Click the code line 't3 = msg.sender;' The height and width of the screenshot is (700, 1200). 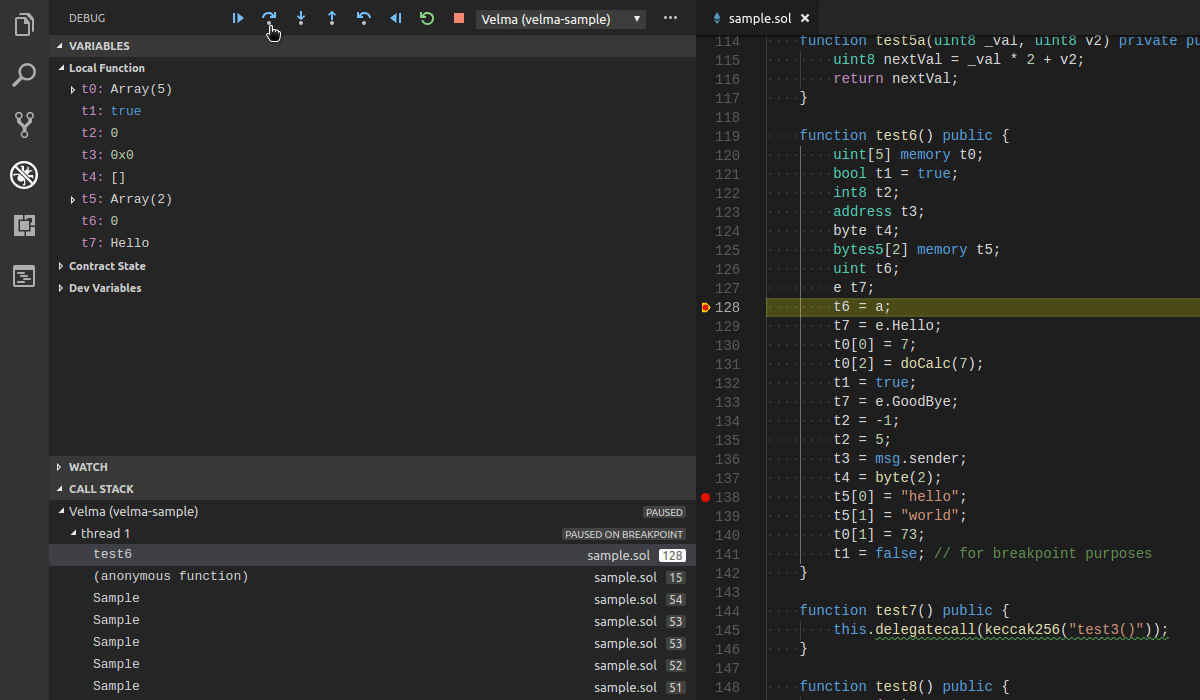pyautogui.click(x=900, y=459)
